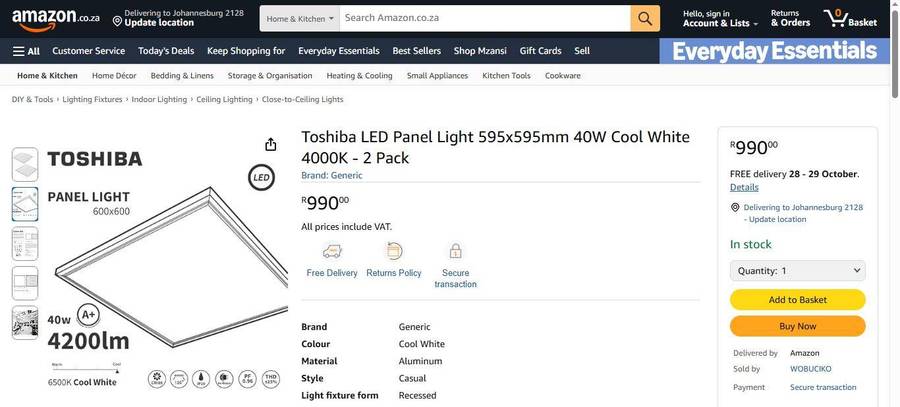
Task: Select the Small Appliances category tab
Action: tap(437, 76)
